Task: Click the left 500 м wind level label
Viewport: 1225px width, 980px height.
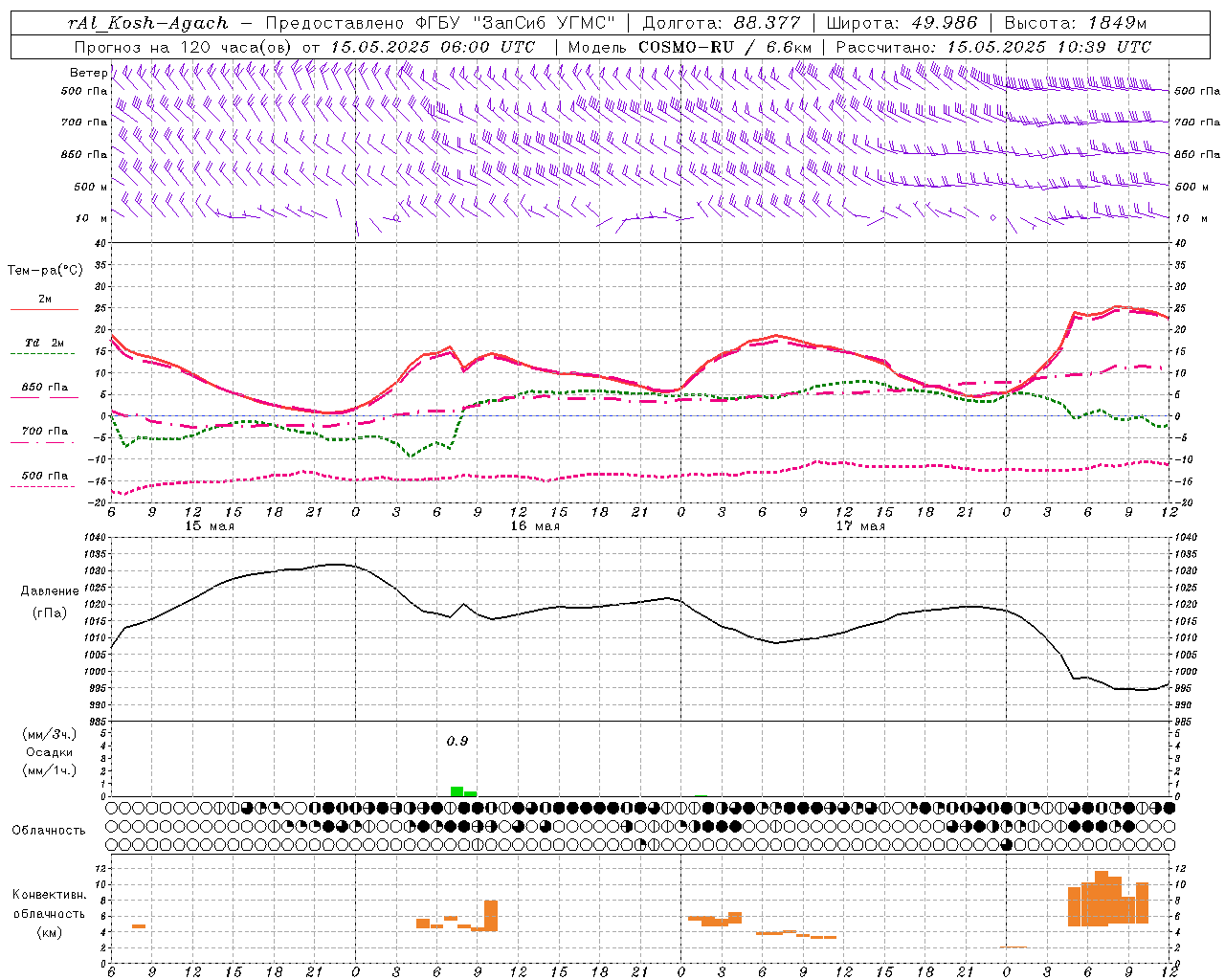Action: (91, 187)
